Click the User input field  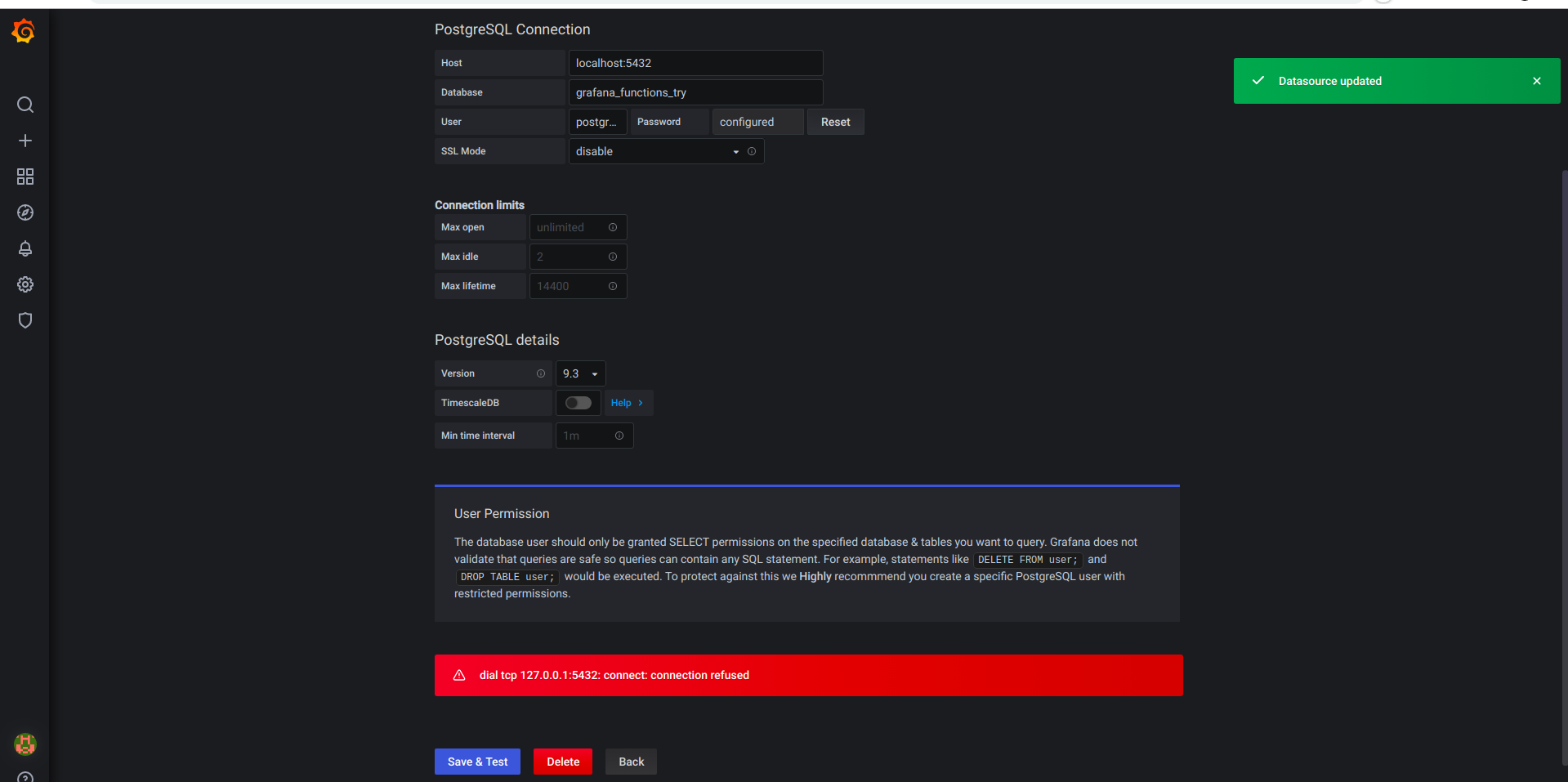click(598, 122)
